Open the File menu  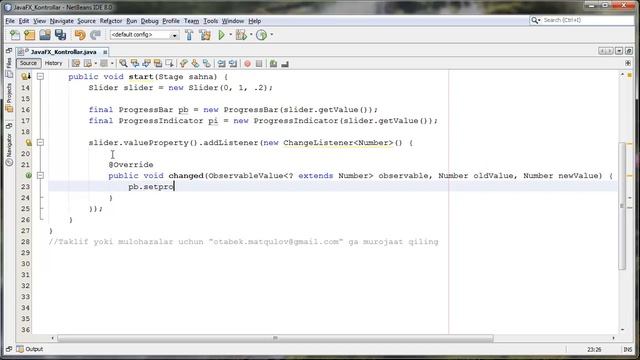(10, 21)
